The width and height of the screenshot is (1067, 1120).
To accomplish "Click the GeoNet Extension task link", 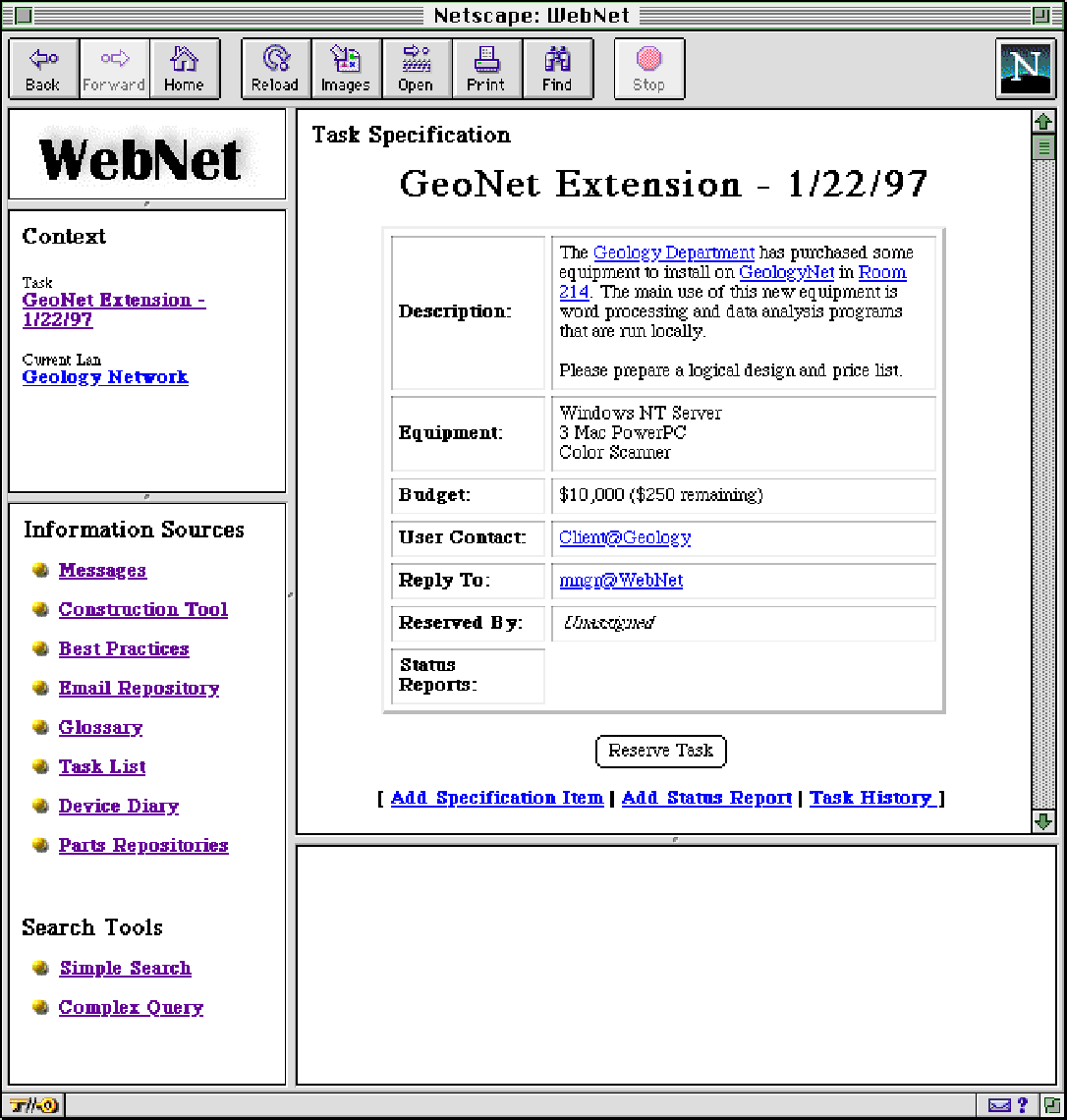I will (x=114, y=309).
